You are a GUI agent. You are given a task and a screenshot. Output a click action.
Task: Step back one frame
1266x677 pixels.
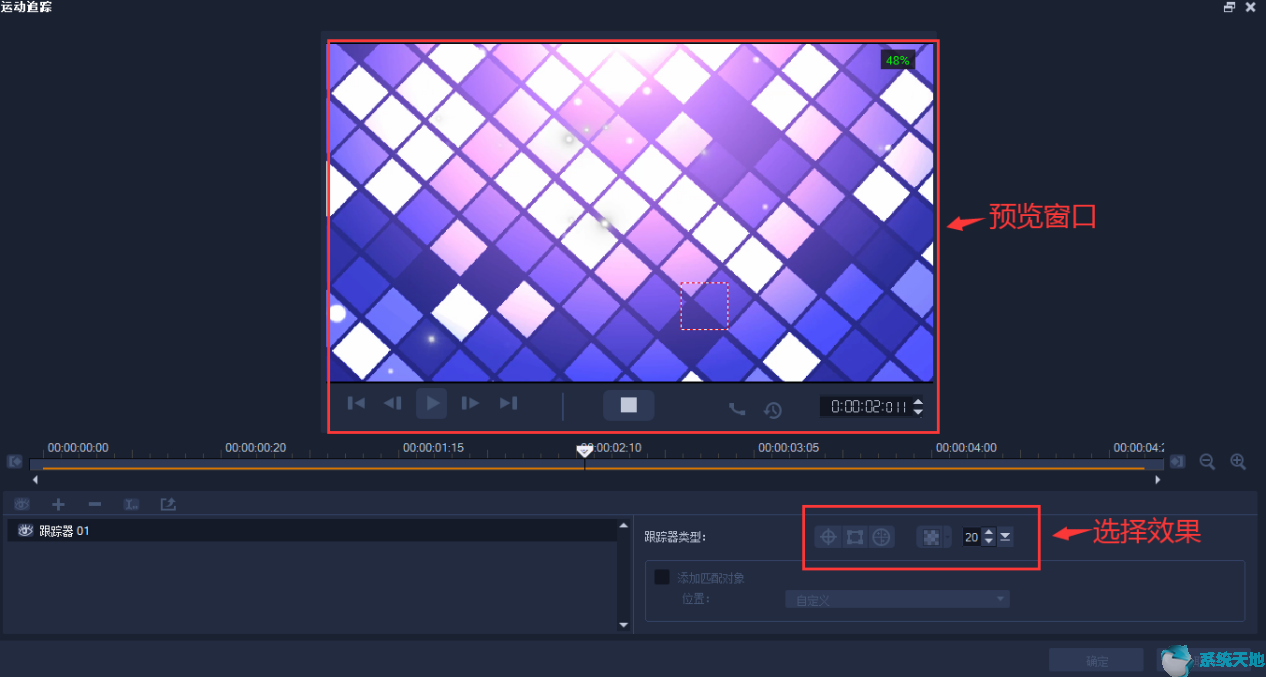pos(393,403)
